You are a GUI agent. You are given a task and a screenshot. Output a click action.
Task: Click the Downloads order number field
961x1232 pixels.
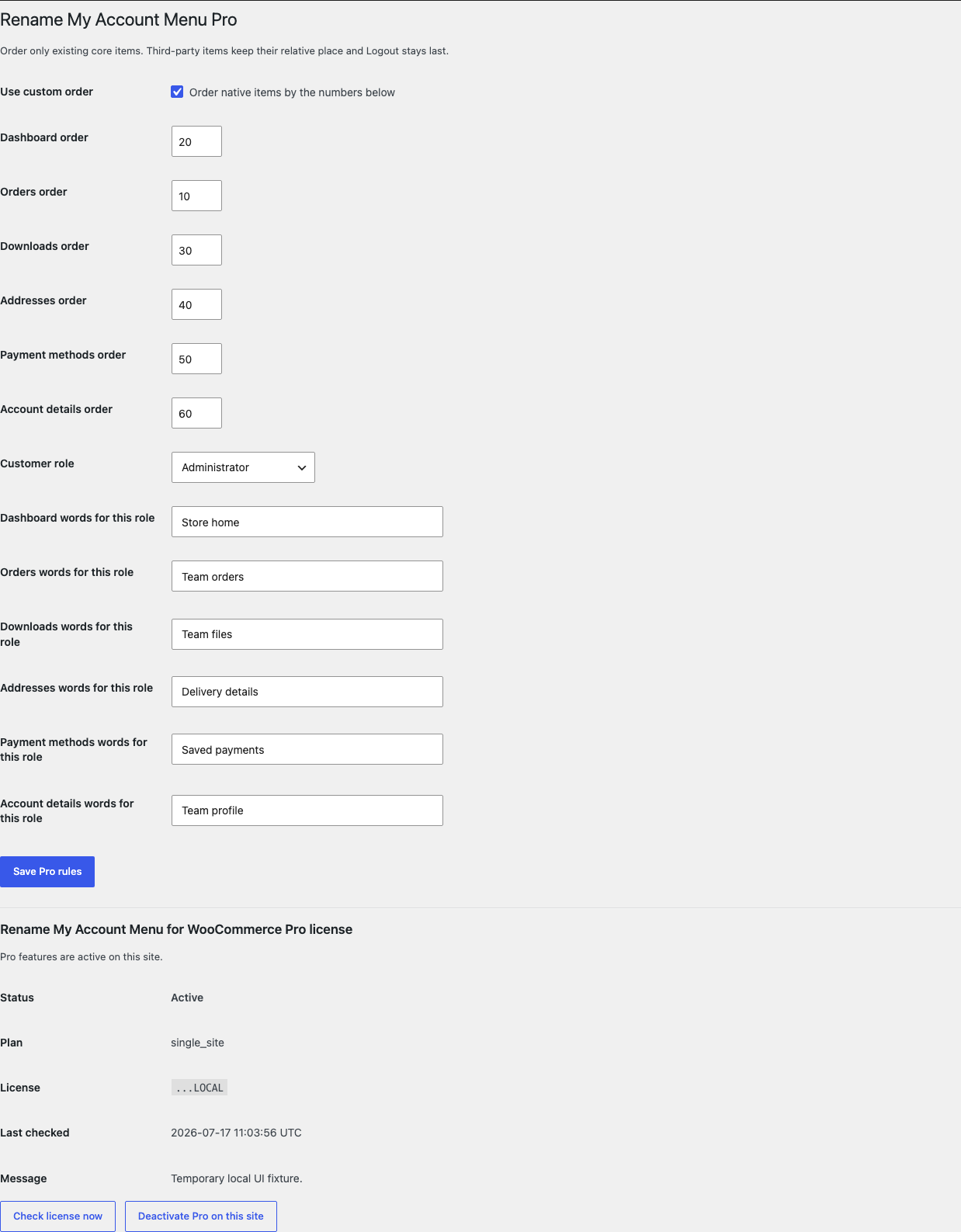pyautogui.click(x=196, y=250)
